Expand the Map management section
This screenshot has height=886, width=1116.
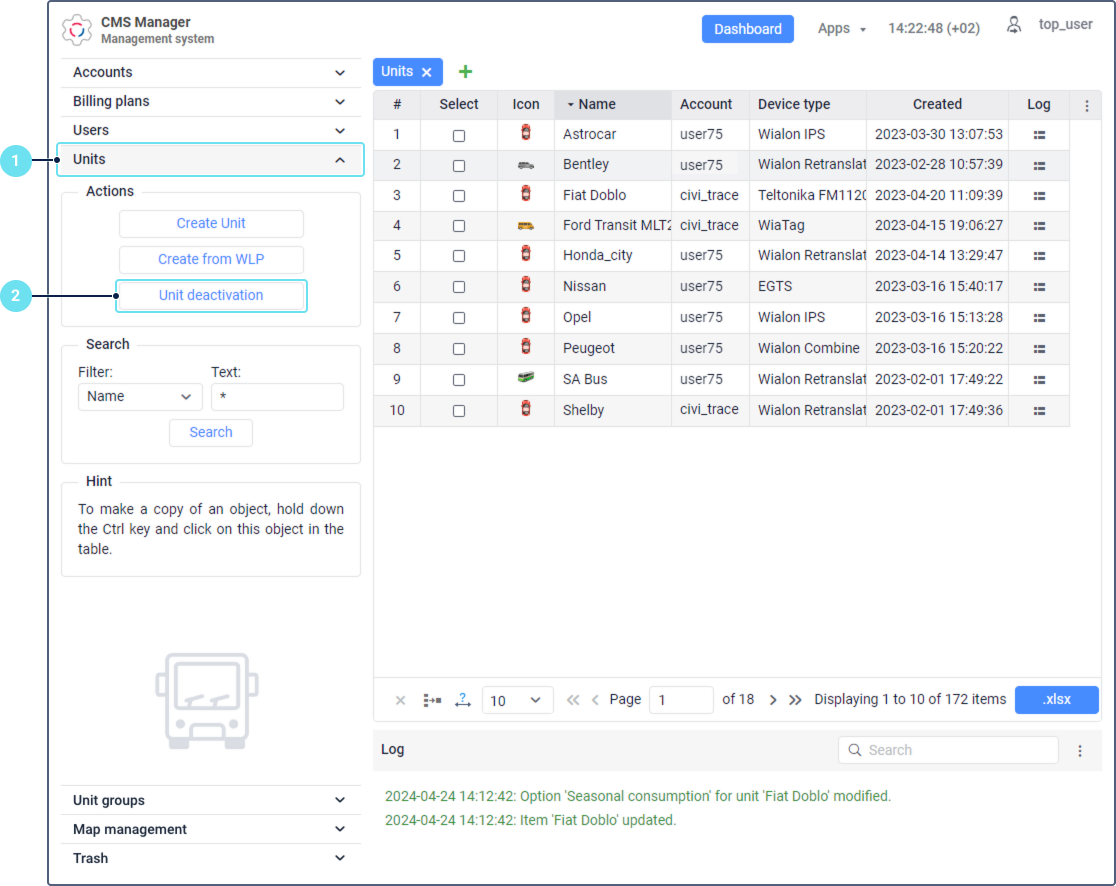click(211, 830)
